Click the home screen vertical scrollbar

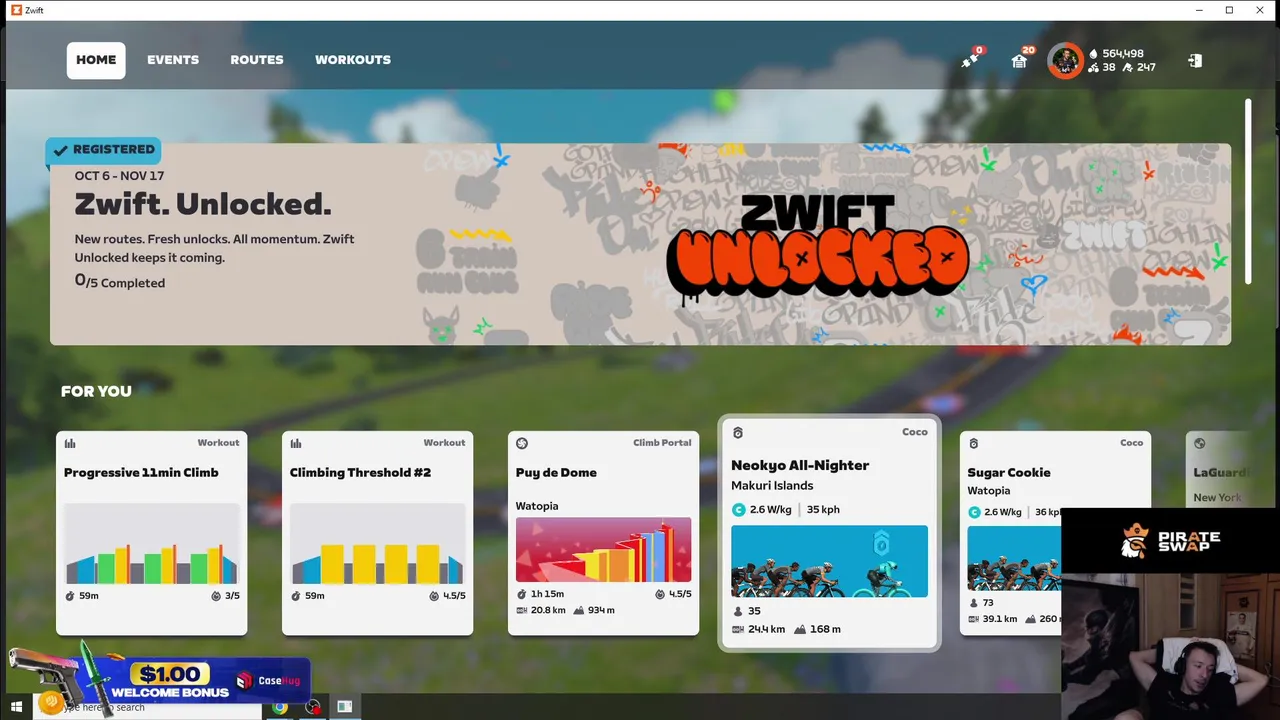pos(1248,190)
